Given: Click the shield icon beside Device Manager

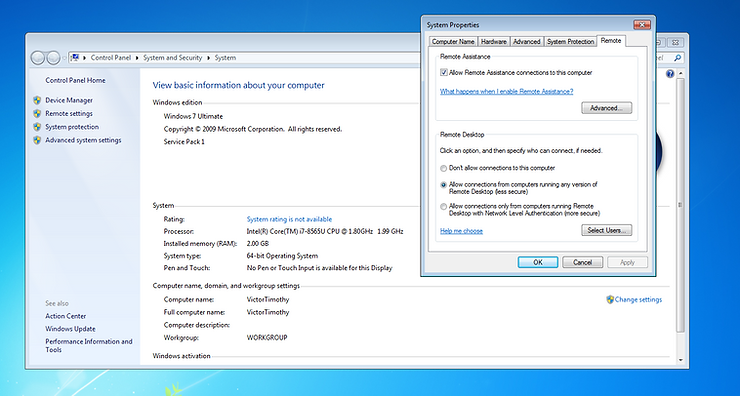Looking at the screenshot, I should tap(37, 100).
